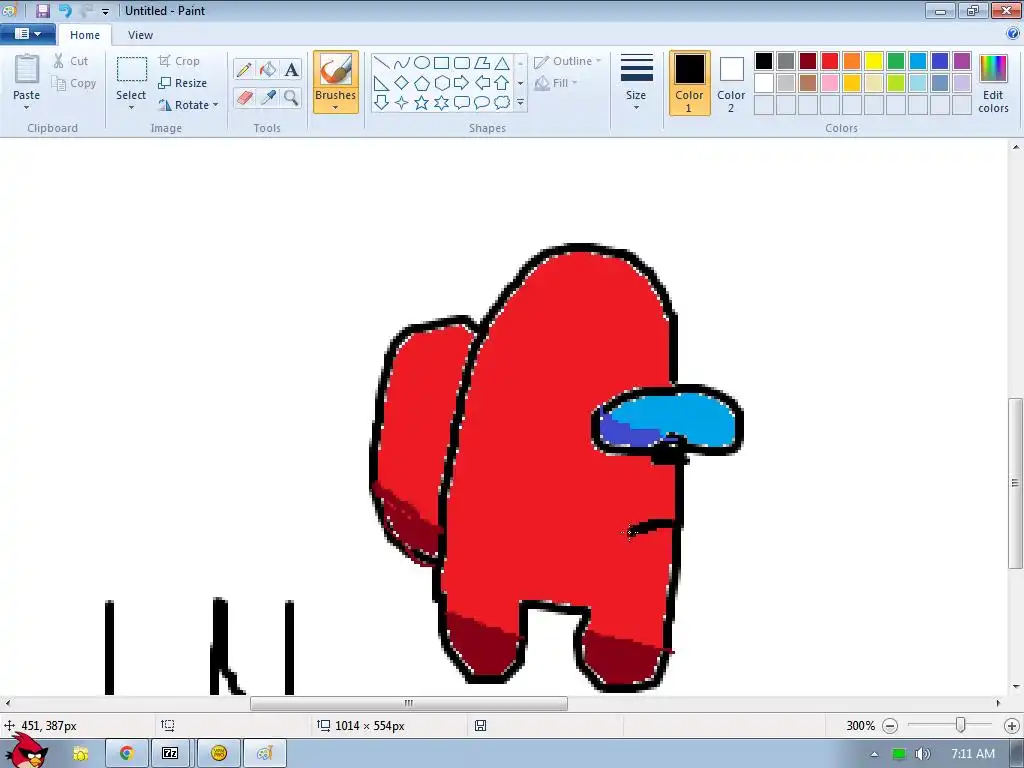Click the Zoom in plus button
Viewport: 1024px width, 768px height.
tap(1012, 726)
